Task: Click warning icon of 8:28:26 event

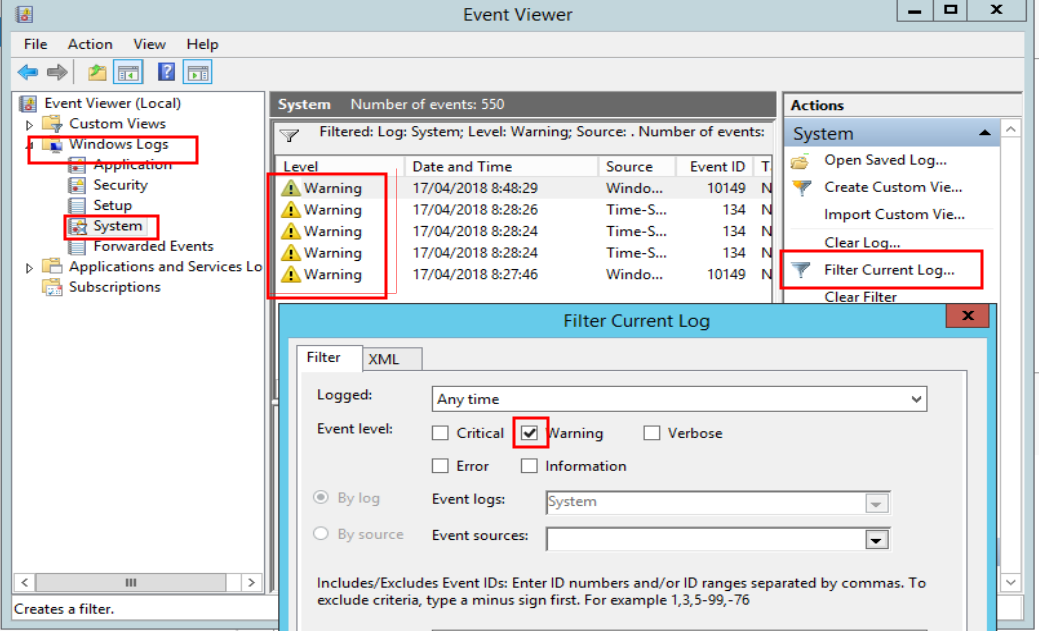Action: click(290, 209)
